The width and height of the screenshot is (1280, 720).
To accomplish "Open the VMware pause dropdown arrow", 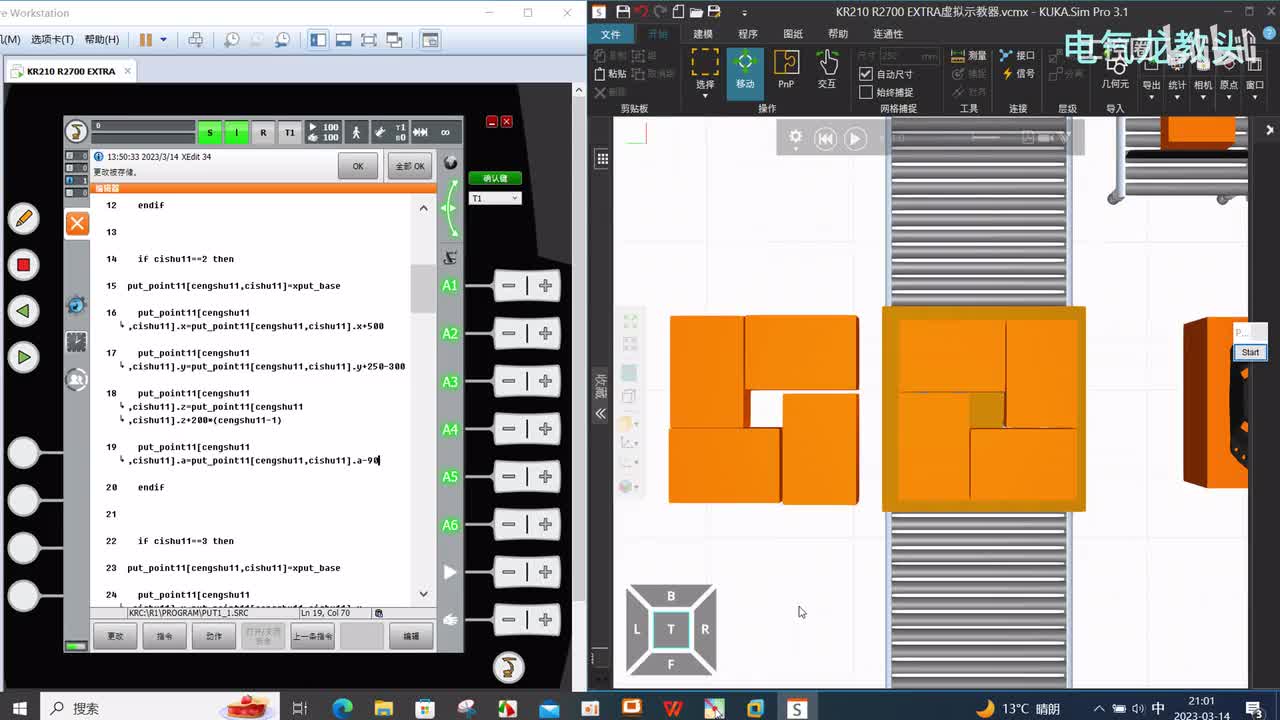I will (x=163, y=40).
